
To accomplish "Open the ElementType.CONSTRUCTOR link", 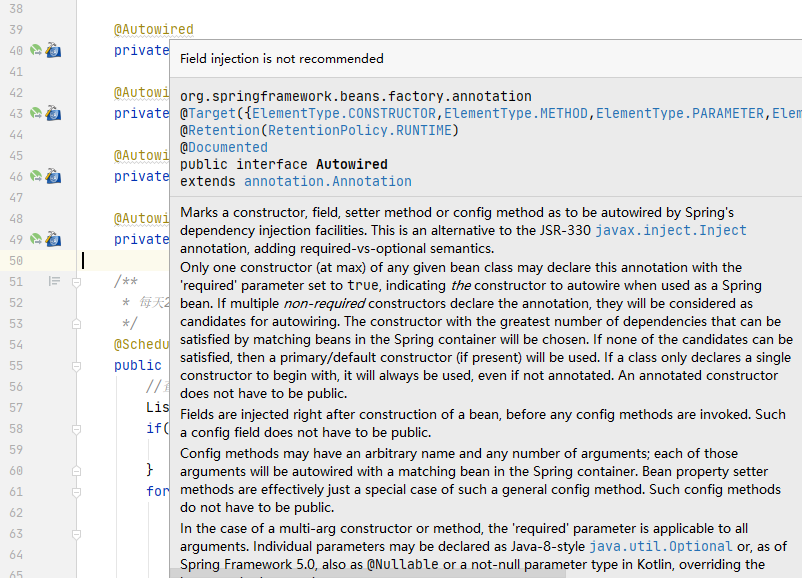I will (x=344, y=114).
